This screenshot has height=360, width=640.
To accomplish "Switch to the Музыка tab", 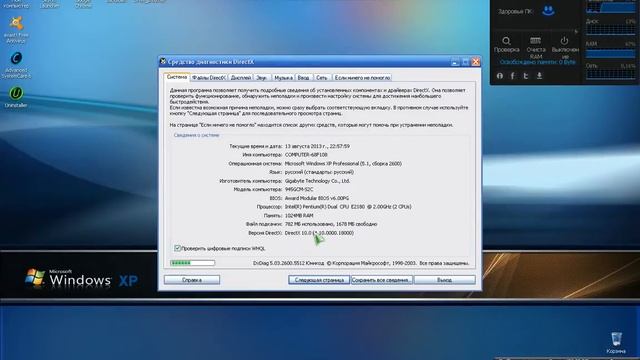I will click(x=283, y=78).
